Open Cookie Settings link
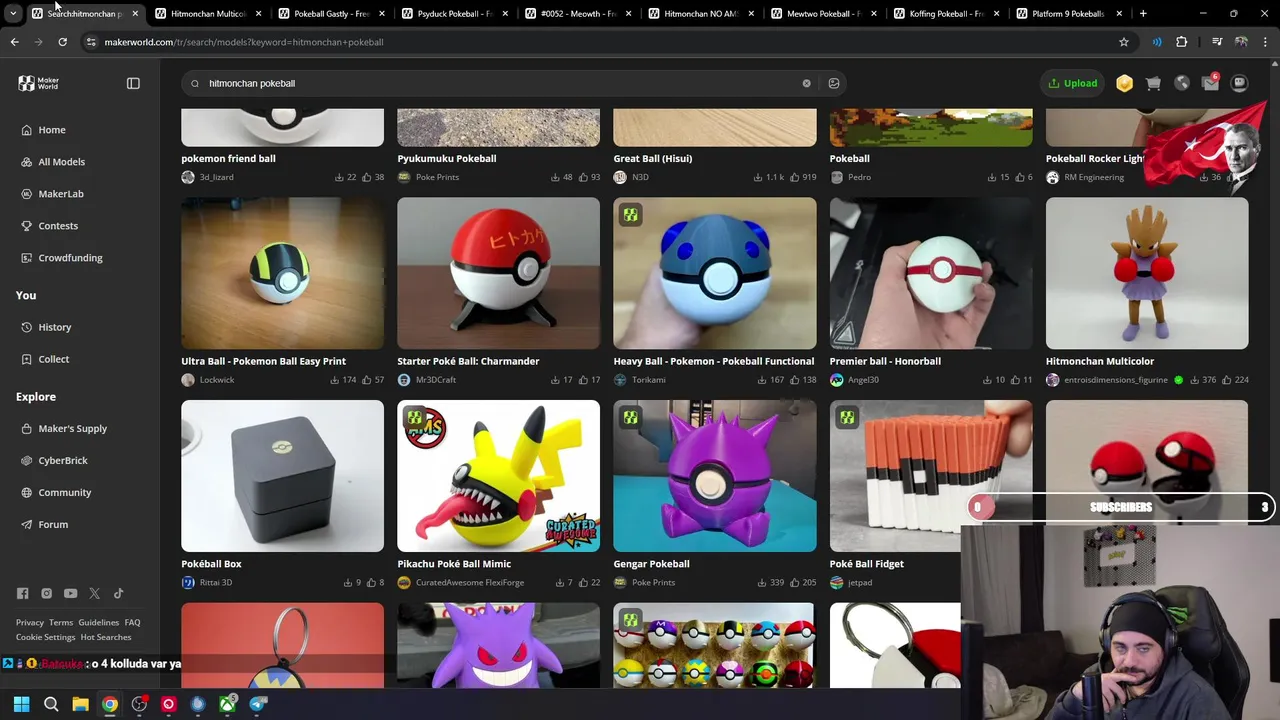Viewport: 1280px width, 720px height. pos(45,637)
